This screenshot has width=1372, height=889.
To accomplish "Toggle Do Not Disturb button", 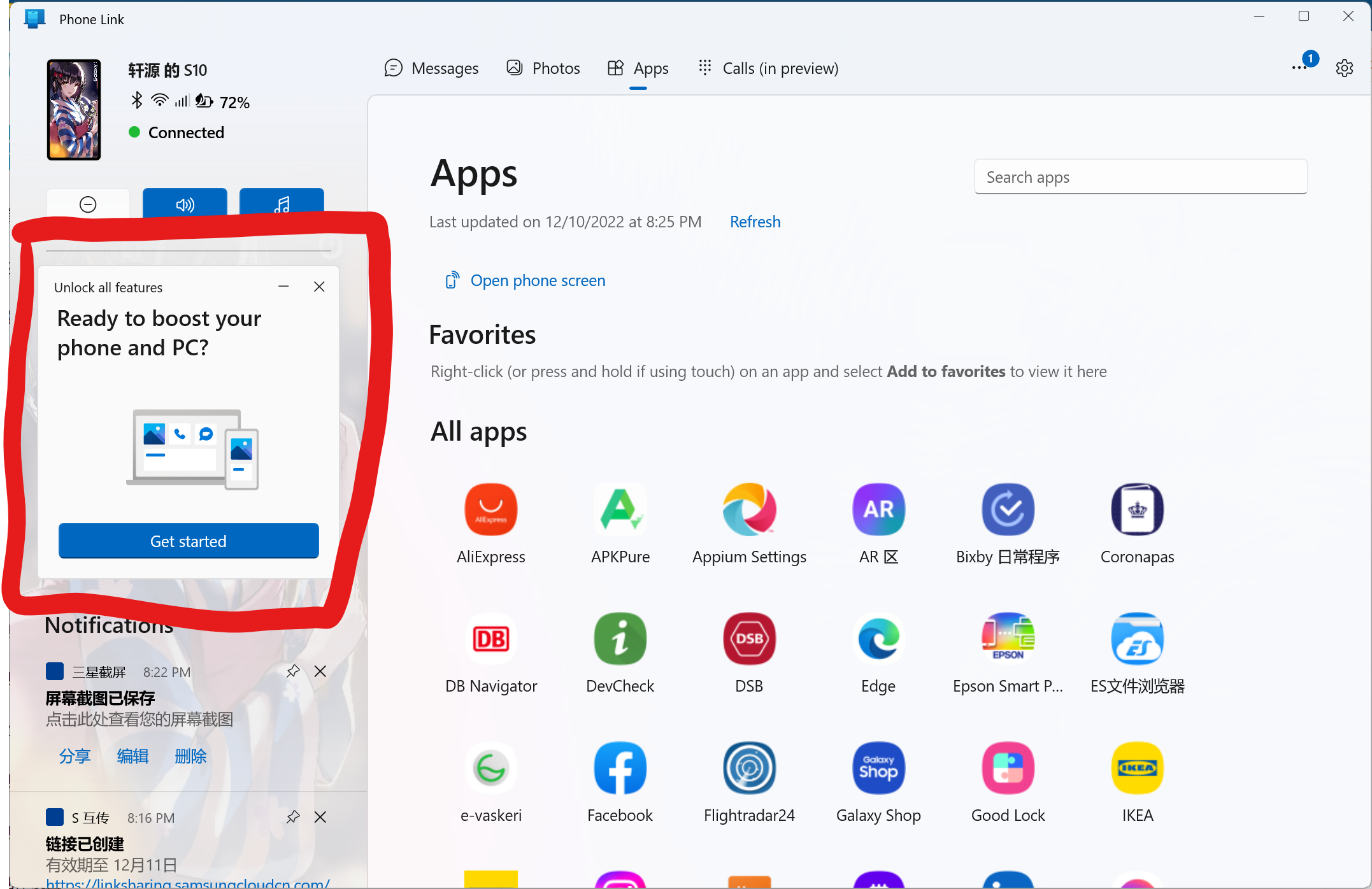I will pyautogui.click(x=88, y=204).
